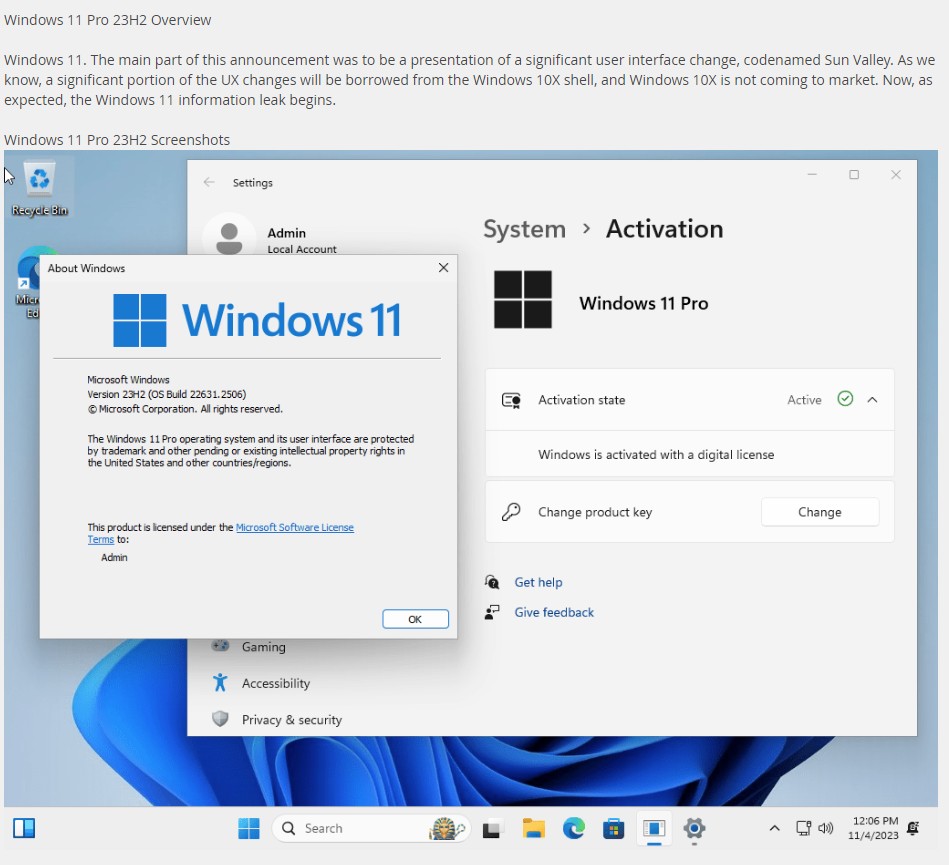Close the About Windows dialog
This screenshot has width=949, height=865.
[x=443, y=268]
